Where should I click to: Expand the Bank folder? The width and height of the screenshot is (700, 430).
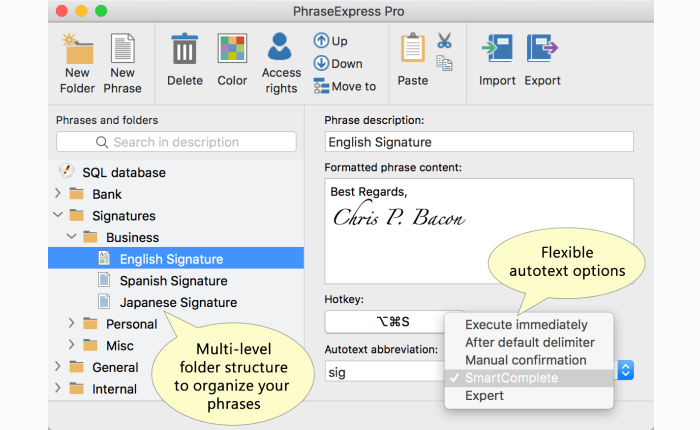pyautogui.click(x=58, y=193)
